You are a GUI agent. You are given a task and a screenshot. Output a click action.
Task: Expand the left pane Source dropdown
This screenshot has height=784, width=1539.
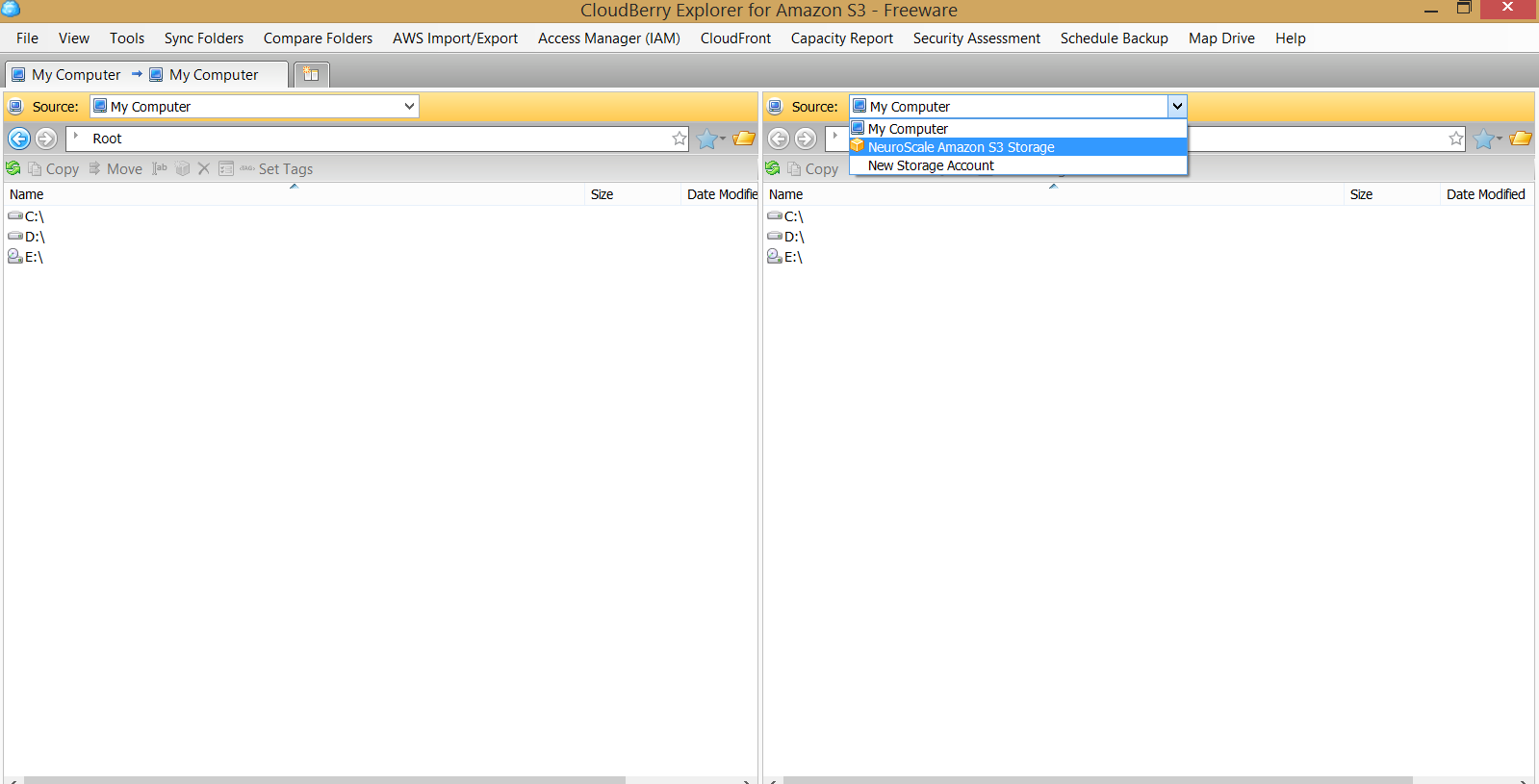coord(409,106)
